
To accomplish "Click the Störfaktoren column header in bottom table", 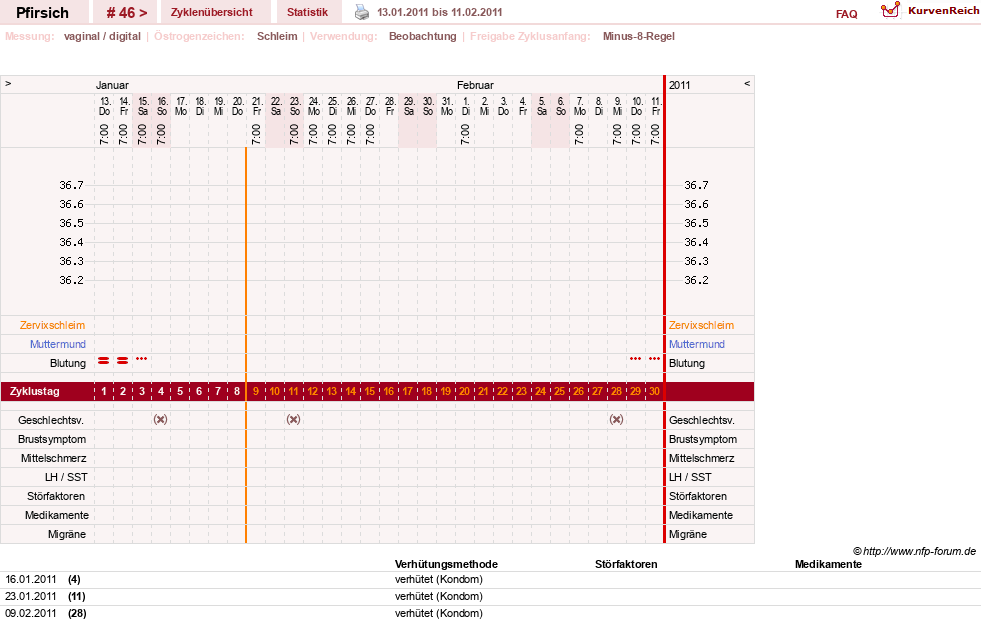I will (626, 564).
